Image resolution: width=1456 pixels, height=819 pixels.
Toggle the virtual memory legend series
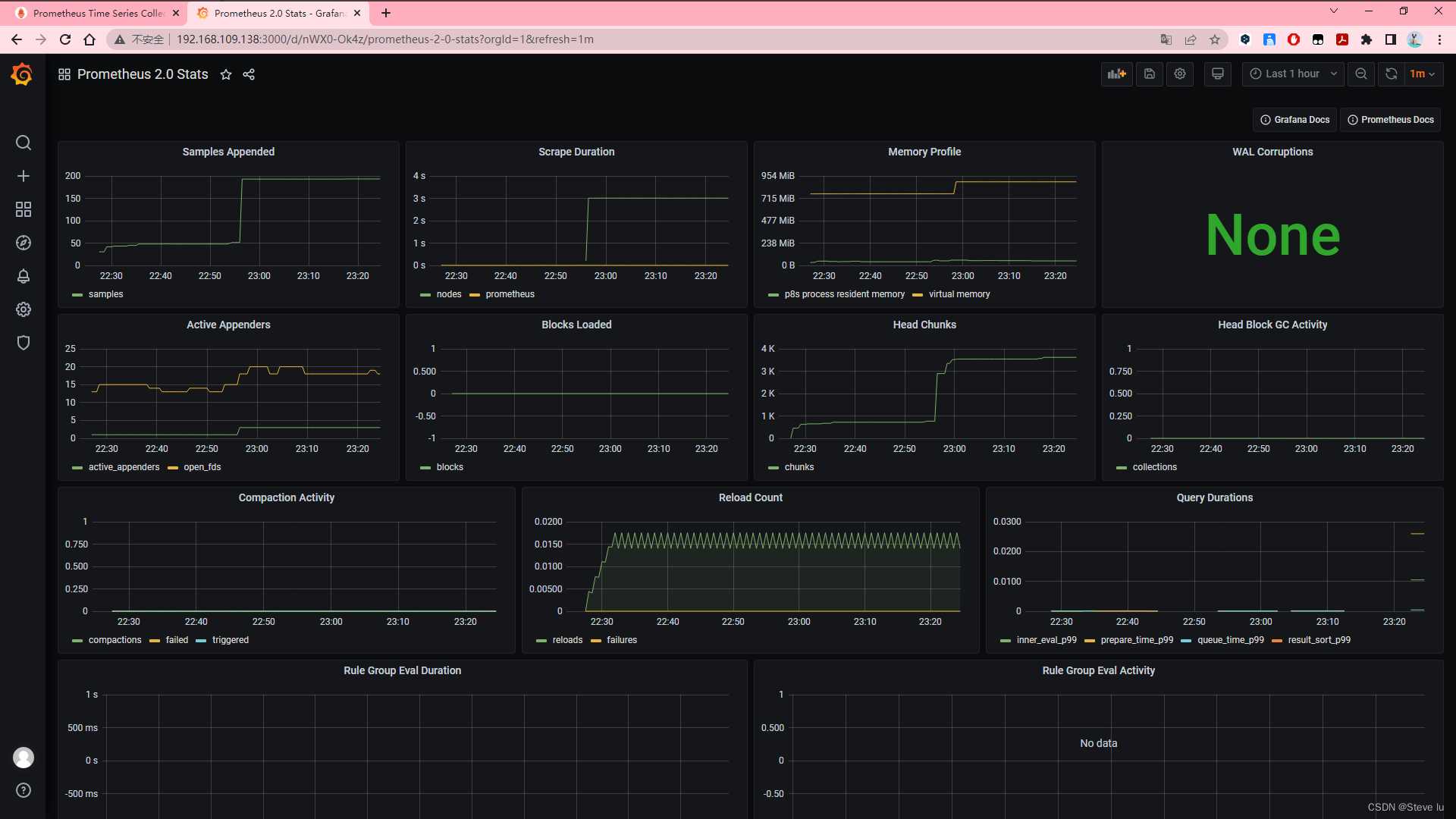tap(959, 294)
